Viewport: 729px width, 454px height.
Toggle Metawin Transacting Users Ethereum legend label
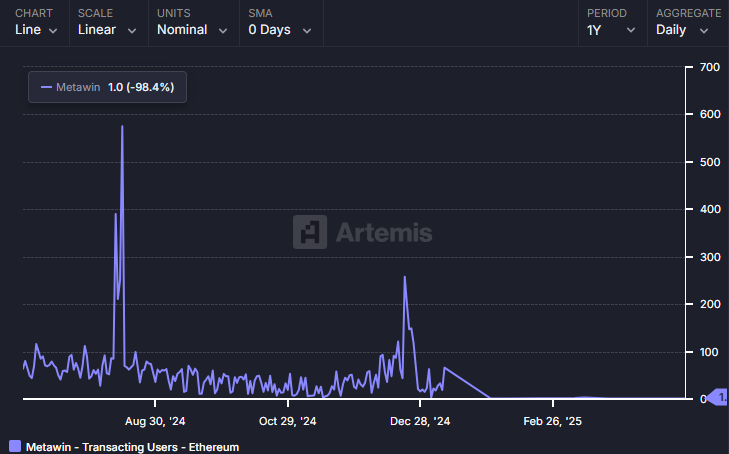[x=133, y=447]
